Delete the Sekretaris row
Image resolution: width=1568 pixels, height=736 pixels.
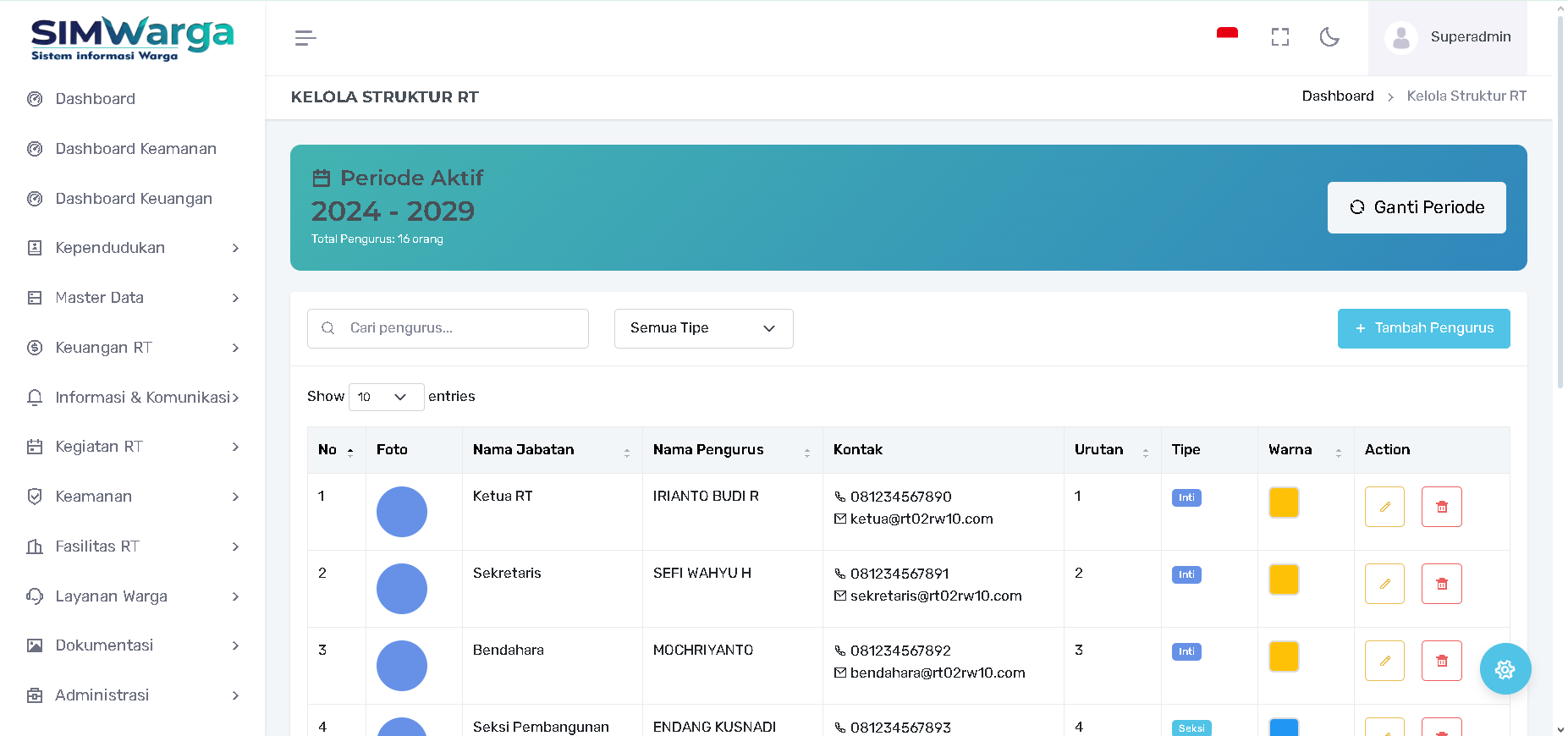(x=1441, y=584)
